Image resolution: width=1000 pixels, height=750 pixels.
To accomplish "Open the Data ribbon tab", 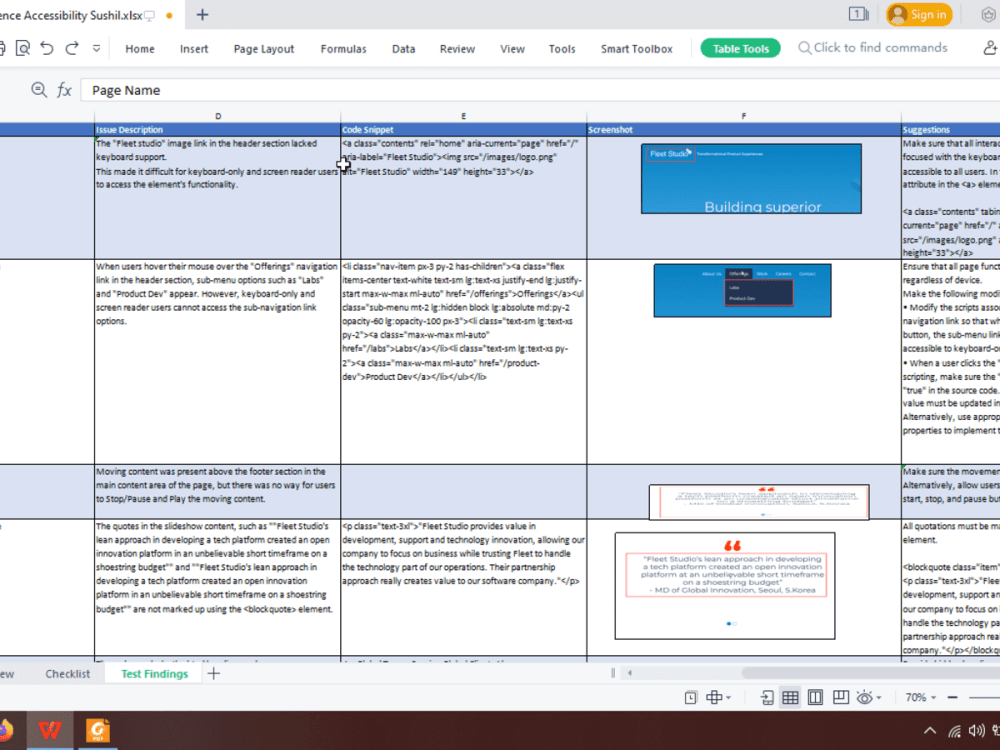I will coord(403,49).
